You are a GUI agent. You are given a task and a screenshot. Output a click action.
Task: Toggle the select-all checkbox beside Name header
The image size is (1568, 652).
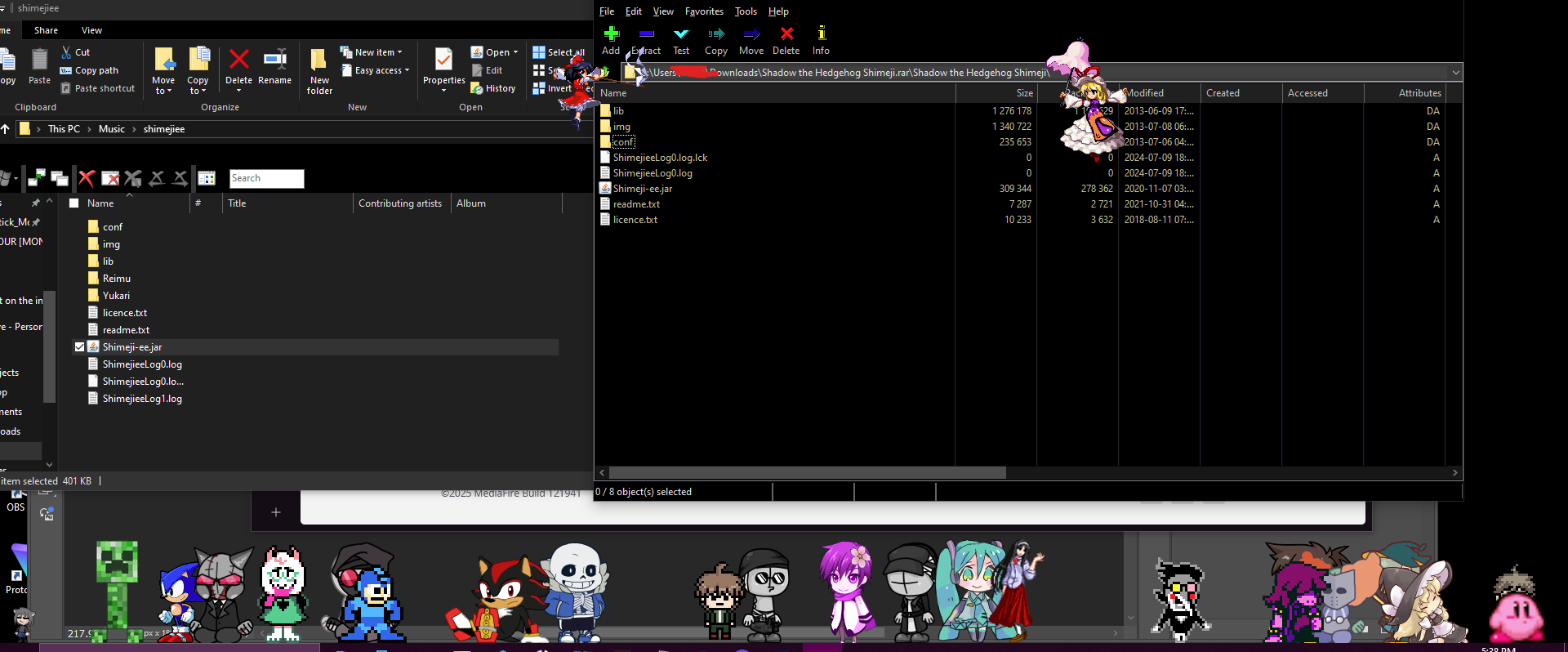coord(74,203)
